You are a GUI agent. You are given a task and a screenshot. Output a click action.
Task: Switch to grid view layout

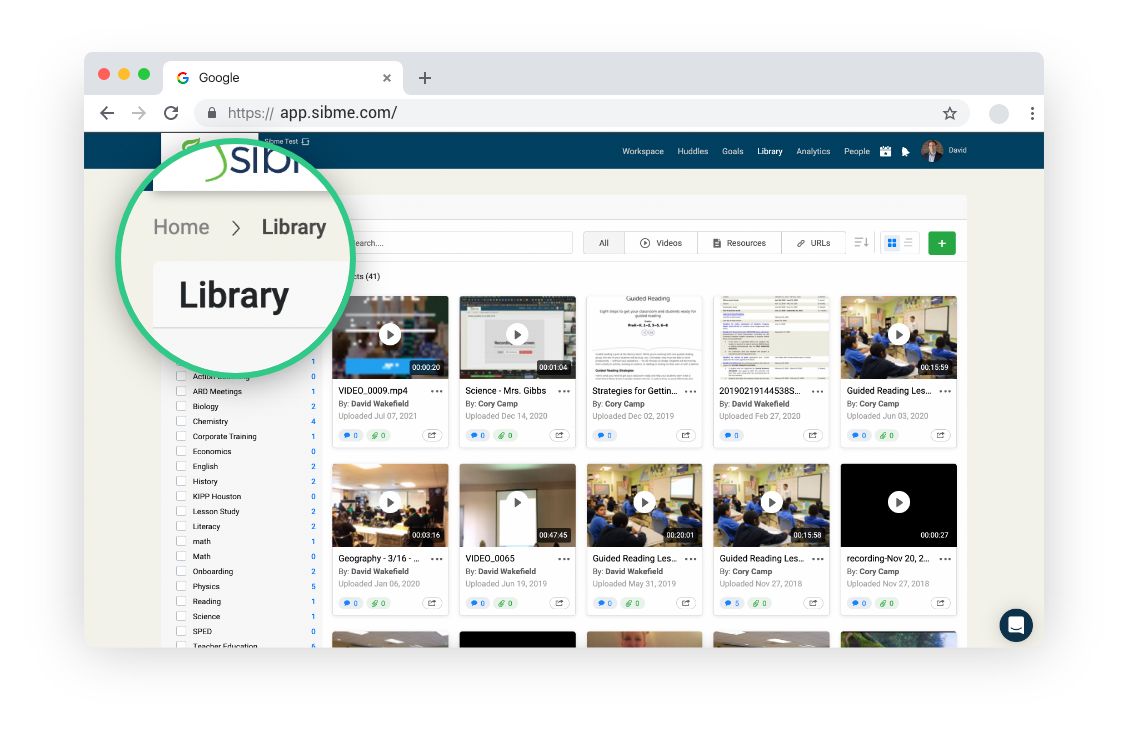click(x=892, y=243)
